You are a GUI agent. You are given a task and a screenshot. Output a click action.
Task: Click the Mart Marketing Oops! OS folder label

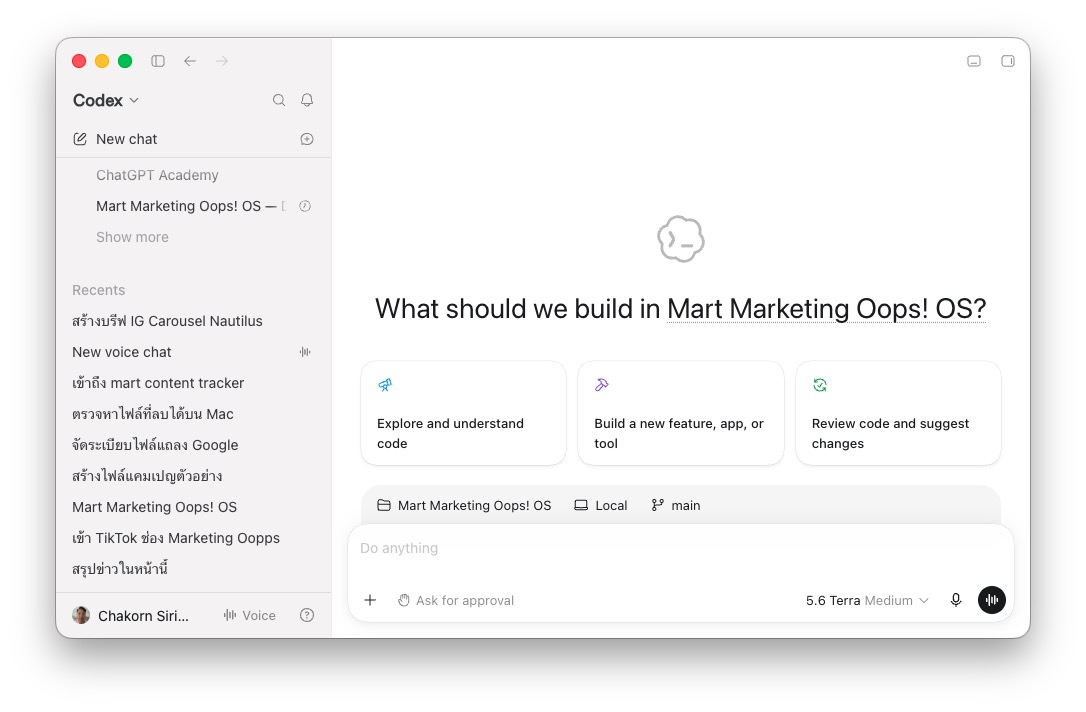[x=474, y=506]
